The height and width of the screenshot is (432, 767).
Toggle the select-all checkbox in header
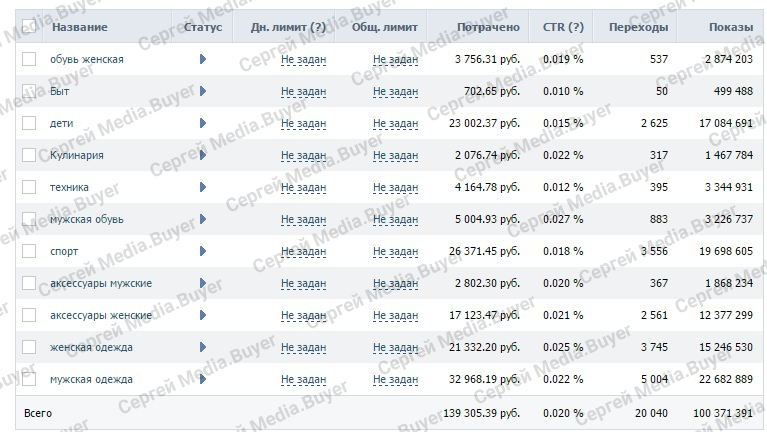click(x=29, y=26)
